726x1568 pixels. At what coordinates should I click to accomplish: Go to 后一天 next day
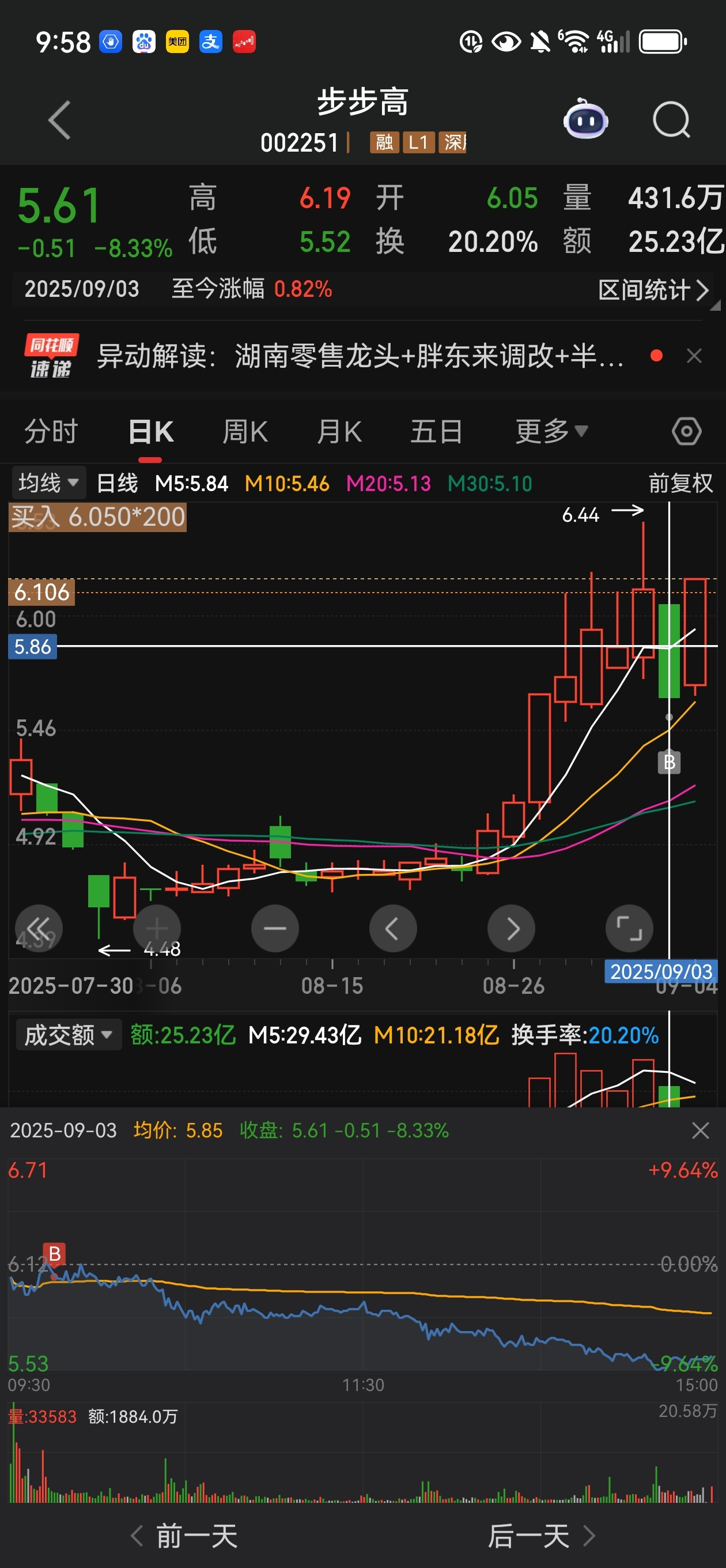tap(541, 1536)
